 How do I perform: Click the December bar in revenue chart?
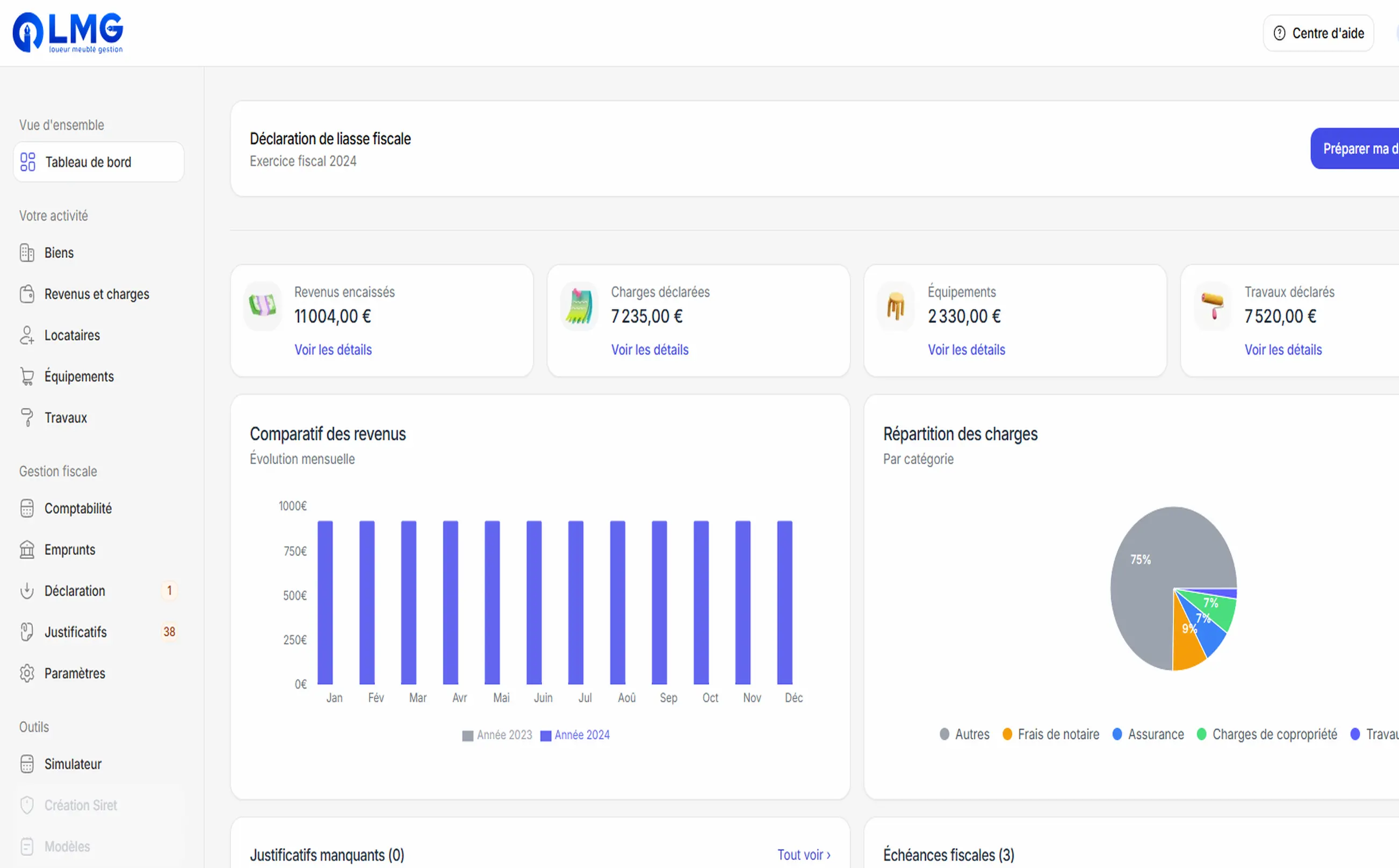pos(785,603)
